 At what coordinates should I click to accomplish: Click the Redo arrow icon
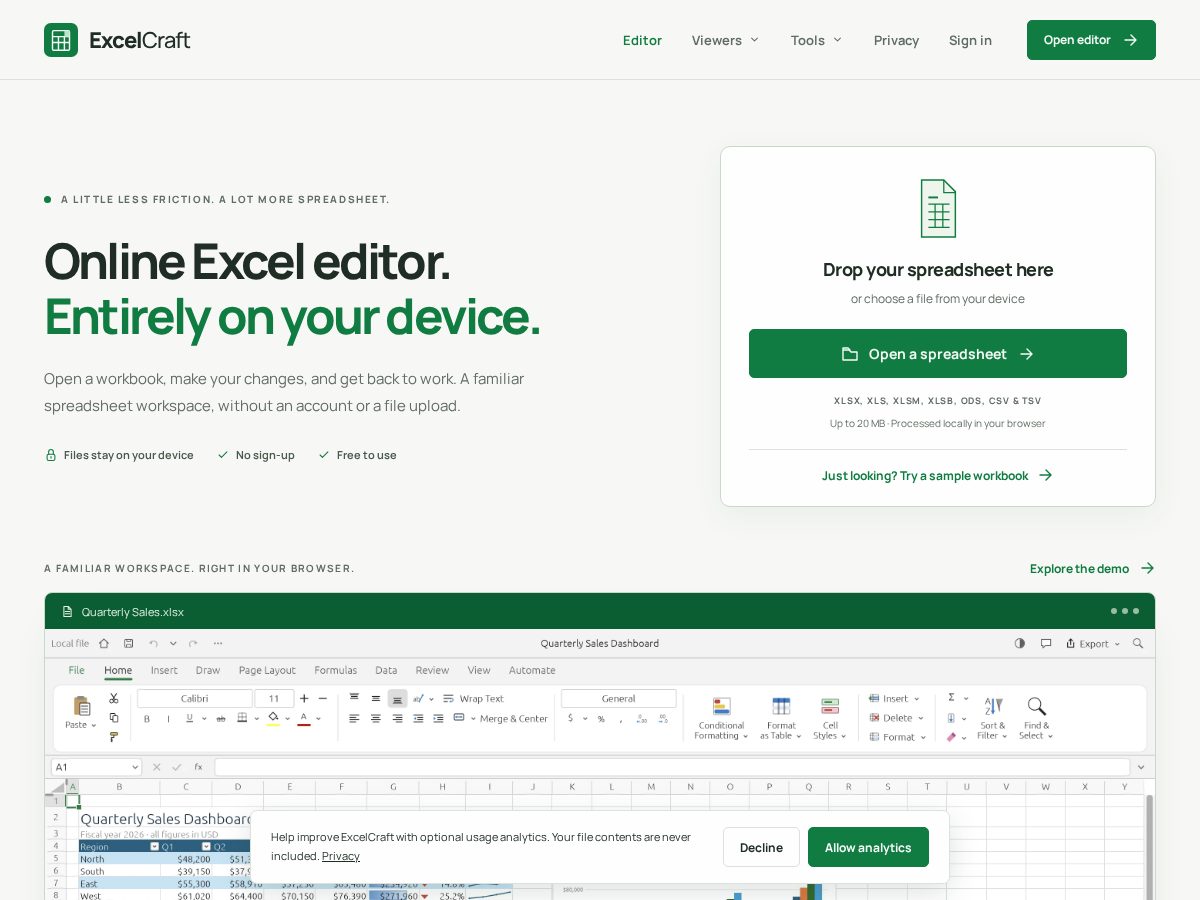[x=193, y=643]
